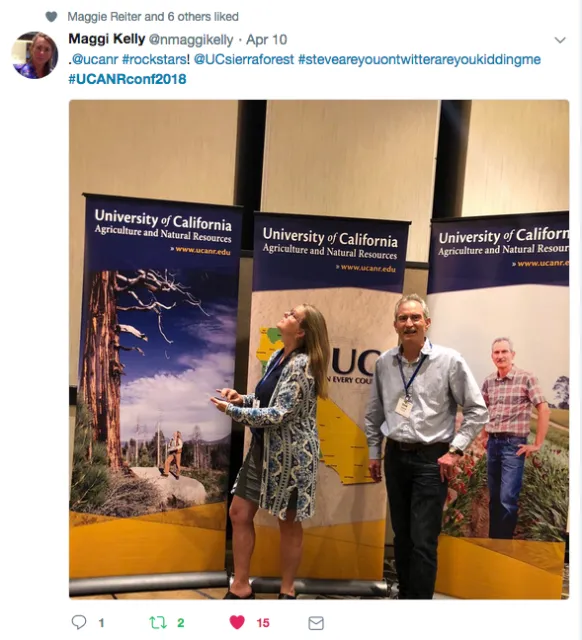Click the Maggi Kelly display name
The height and width of the screenshot is (640, 582).
[x=107, y=39]
